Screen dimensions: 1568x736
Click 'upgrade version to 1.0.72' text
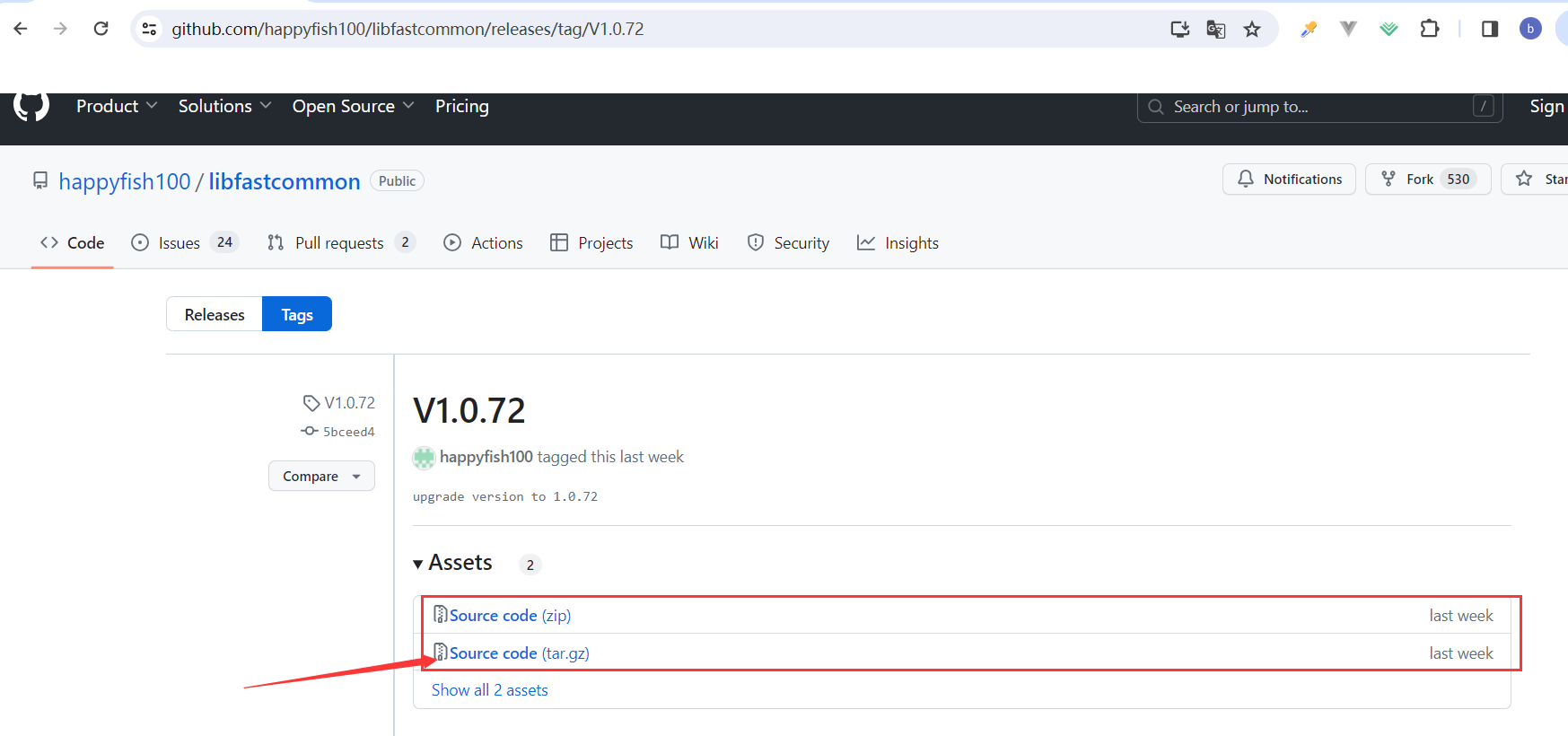(505, 496)
